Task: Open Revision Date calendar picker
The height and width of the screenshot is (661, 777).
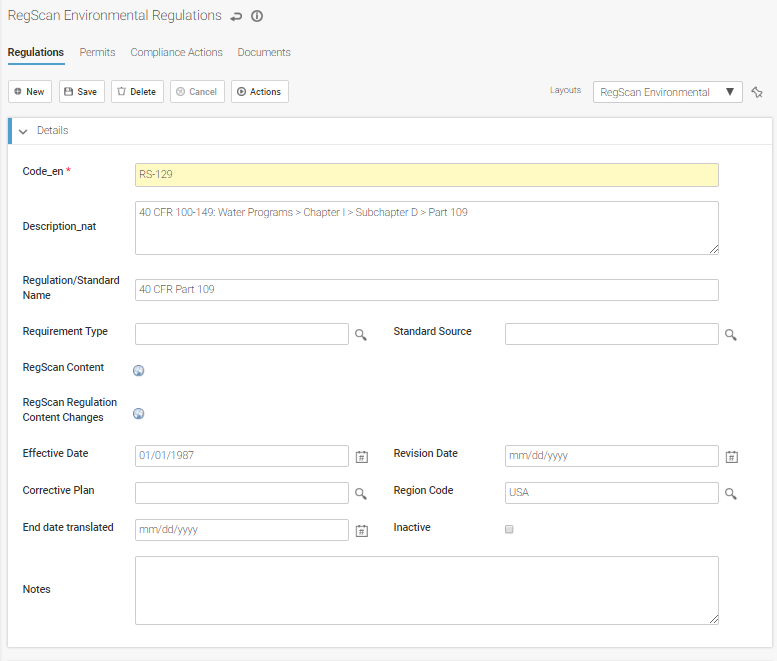Action: click(x=731, y=457)
